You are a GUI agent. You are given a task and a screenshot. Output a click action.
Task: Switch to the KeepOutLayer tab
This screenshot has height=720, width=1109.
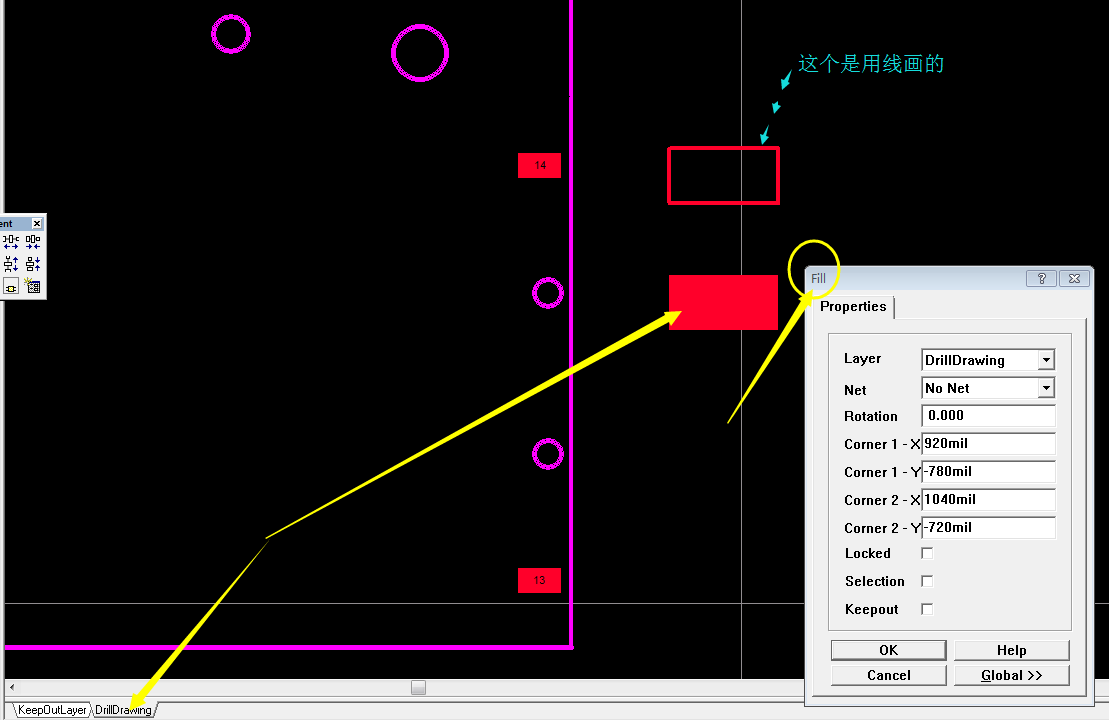pyautogui.click(x=52, y=710)
